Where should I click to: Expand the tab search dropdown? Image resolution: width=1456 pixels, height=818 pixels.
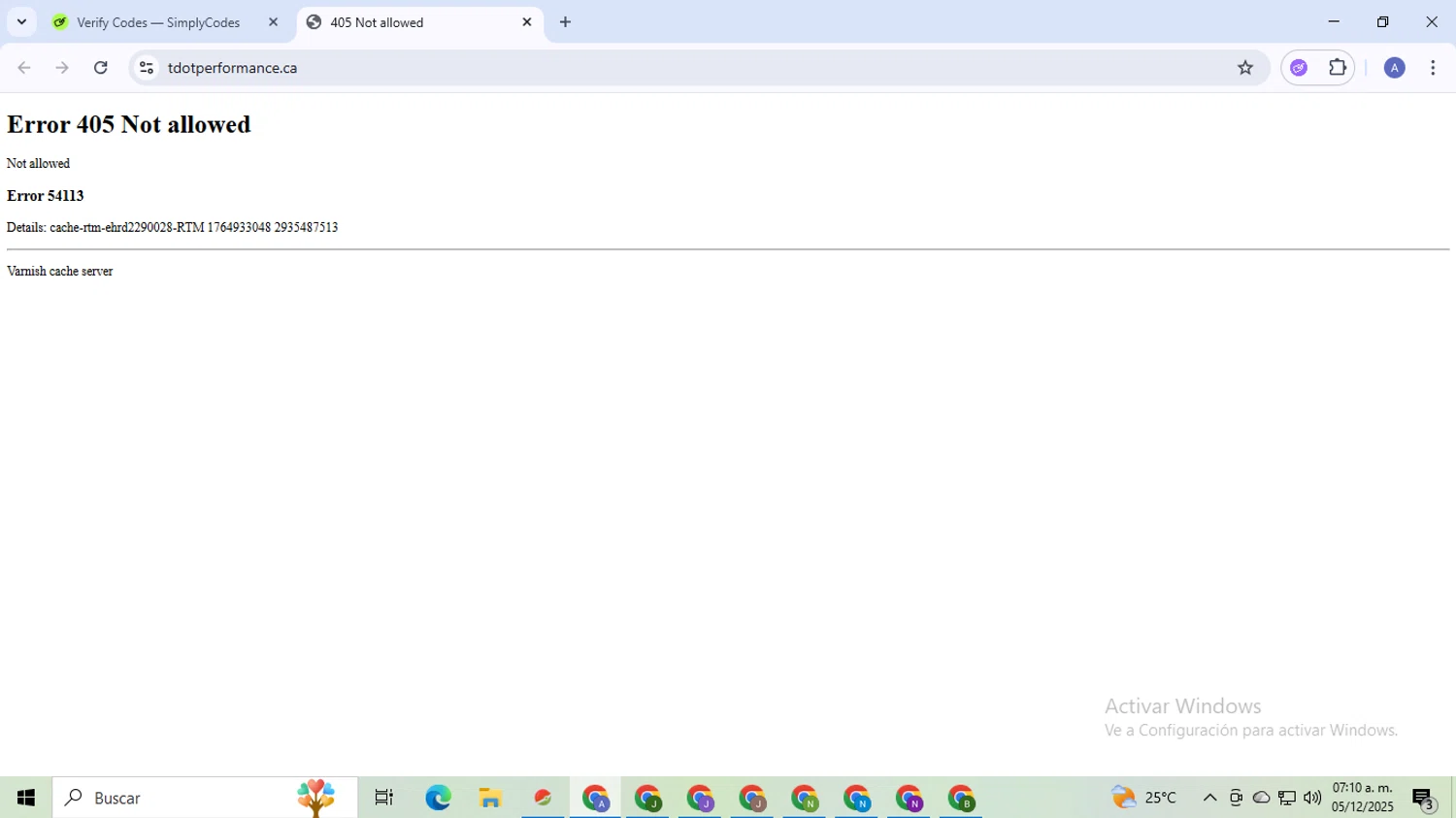tap(21, 22)
